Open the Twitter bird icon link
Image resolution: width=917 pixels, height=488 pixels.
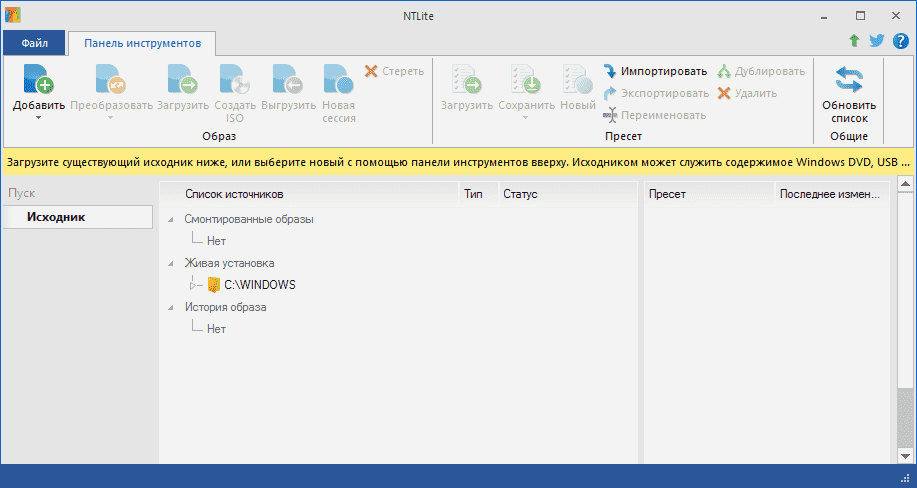tap(876, 41)
